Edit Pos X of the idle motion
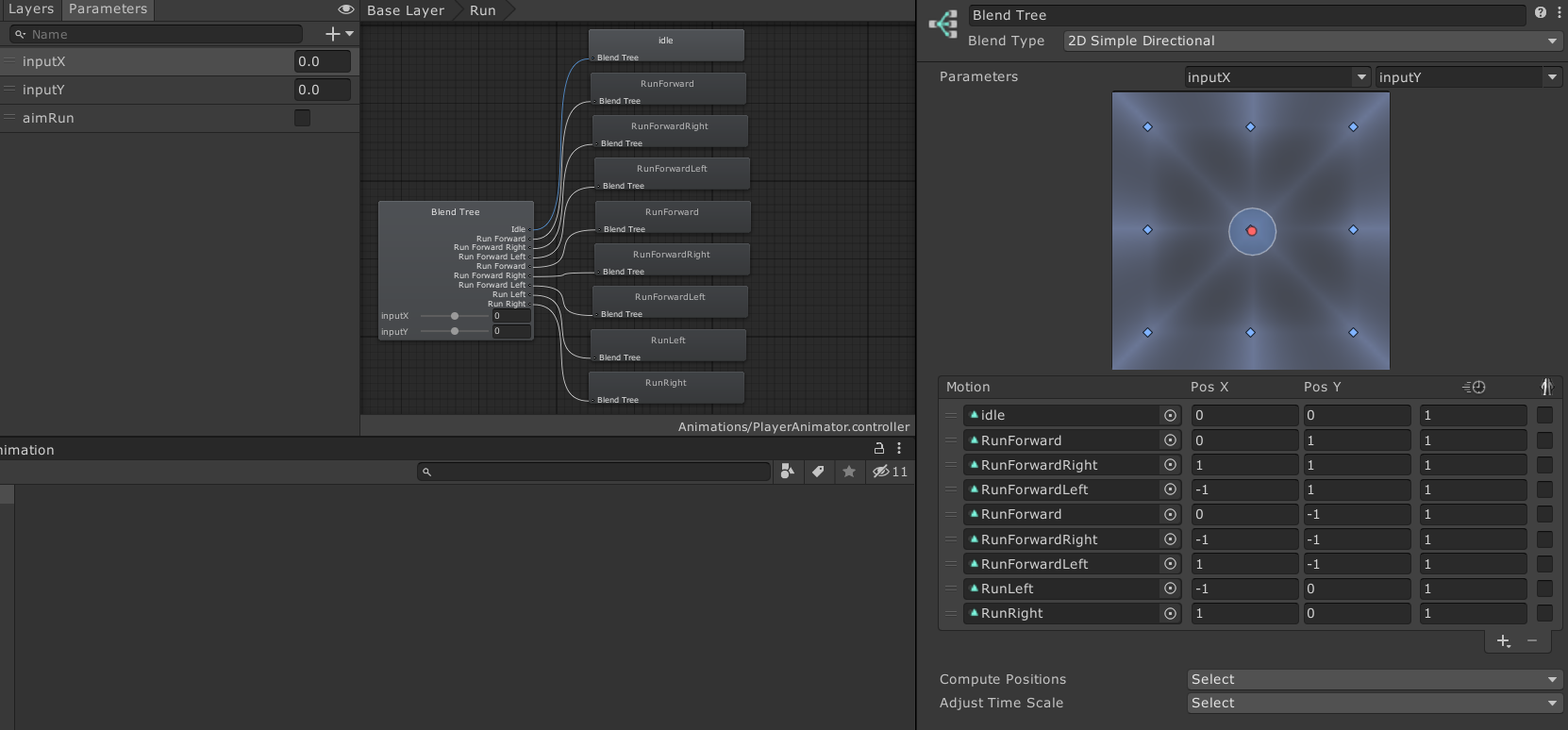Screen dimensions: 1568x730 (1244, 415)
